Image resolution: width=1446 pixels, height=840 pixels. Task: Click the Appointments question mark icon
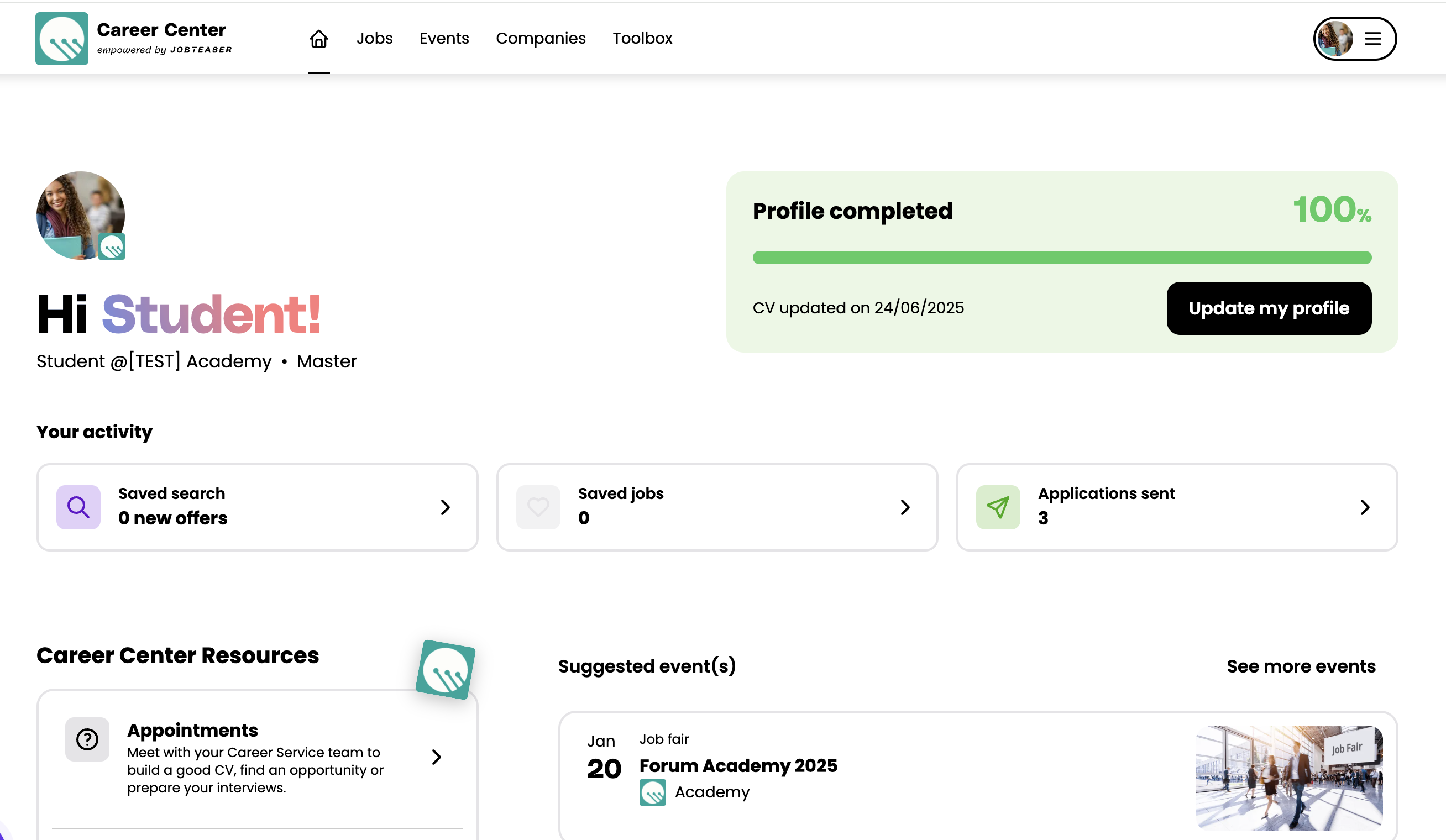point(87,739)
